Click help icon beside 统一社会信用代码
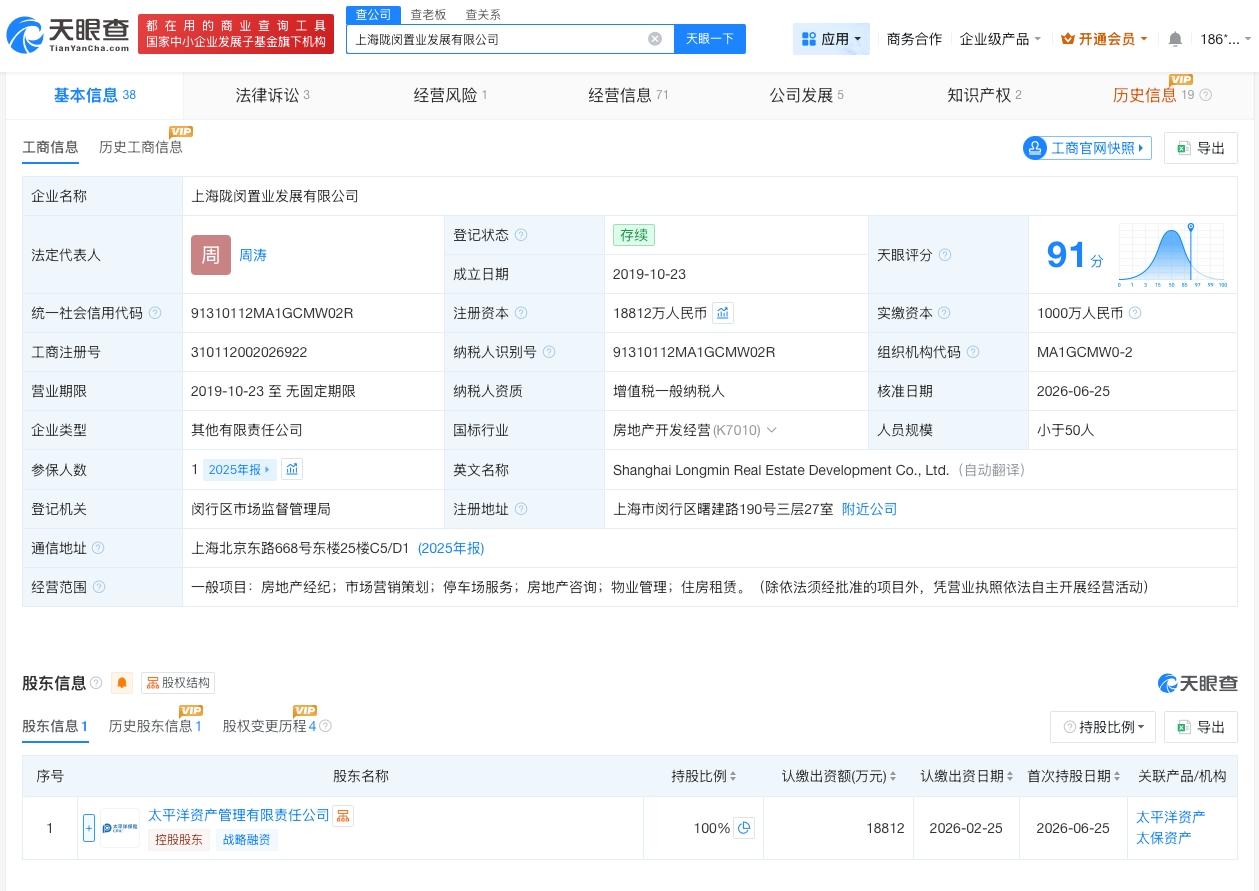Viewport: 1259px width, 891px height. click(155, 313)
